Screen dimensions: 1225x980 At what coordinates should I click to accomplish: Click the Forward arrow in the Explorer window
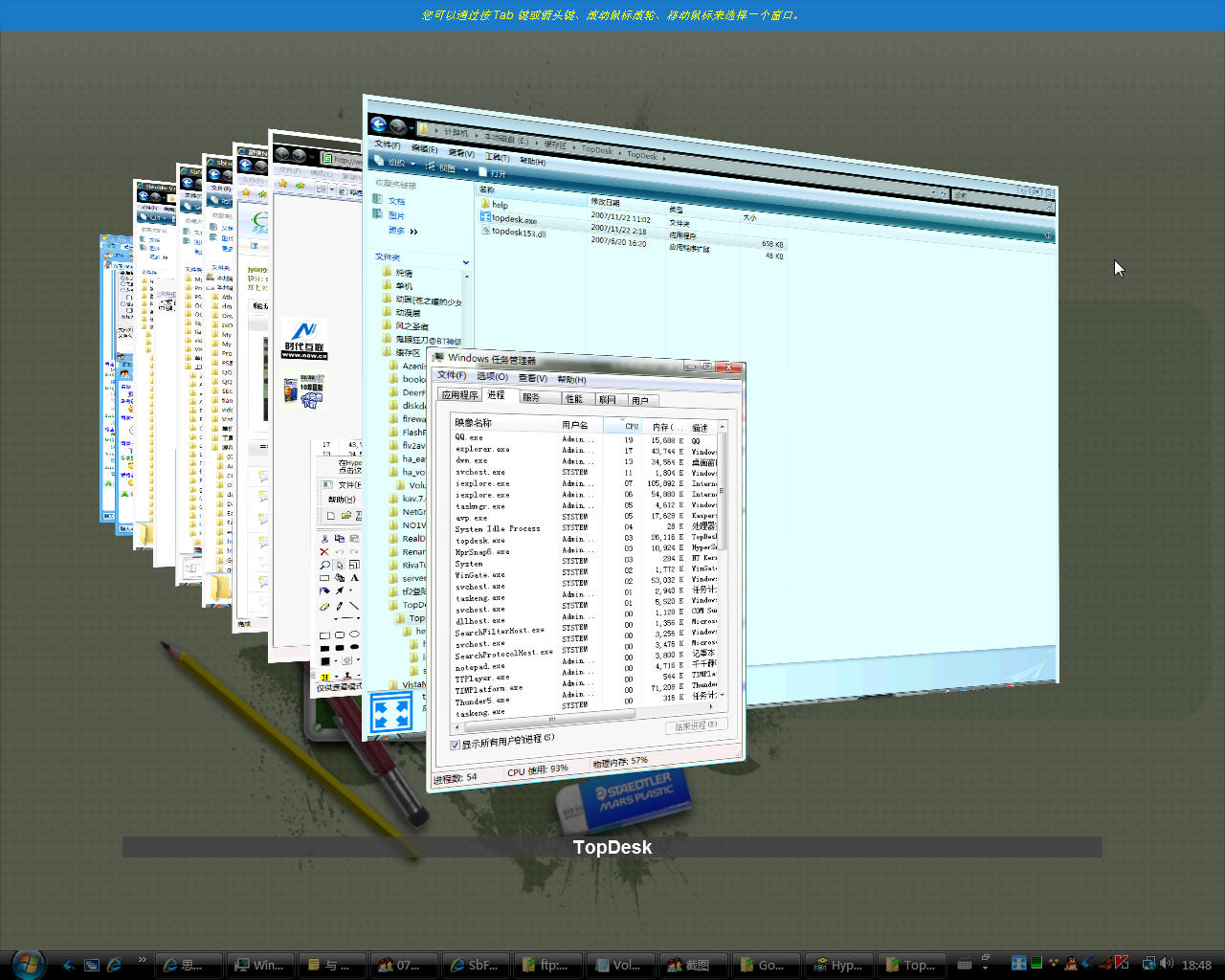[x=398, y=126]
